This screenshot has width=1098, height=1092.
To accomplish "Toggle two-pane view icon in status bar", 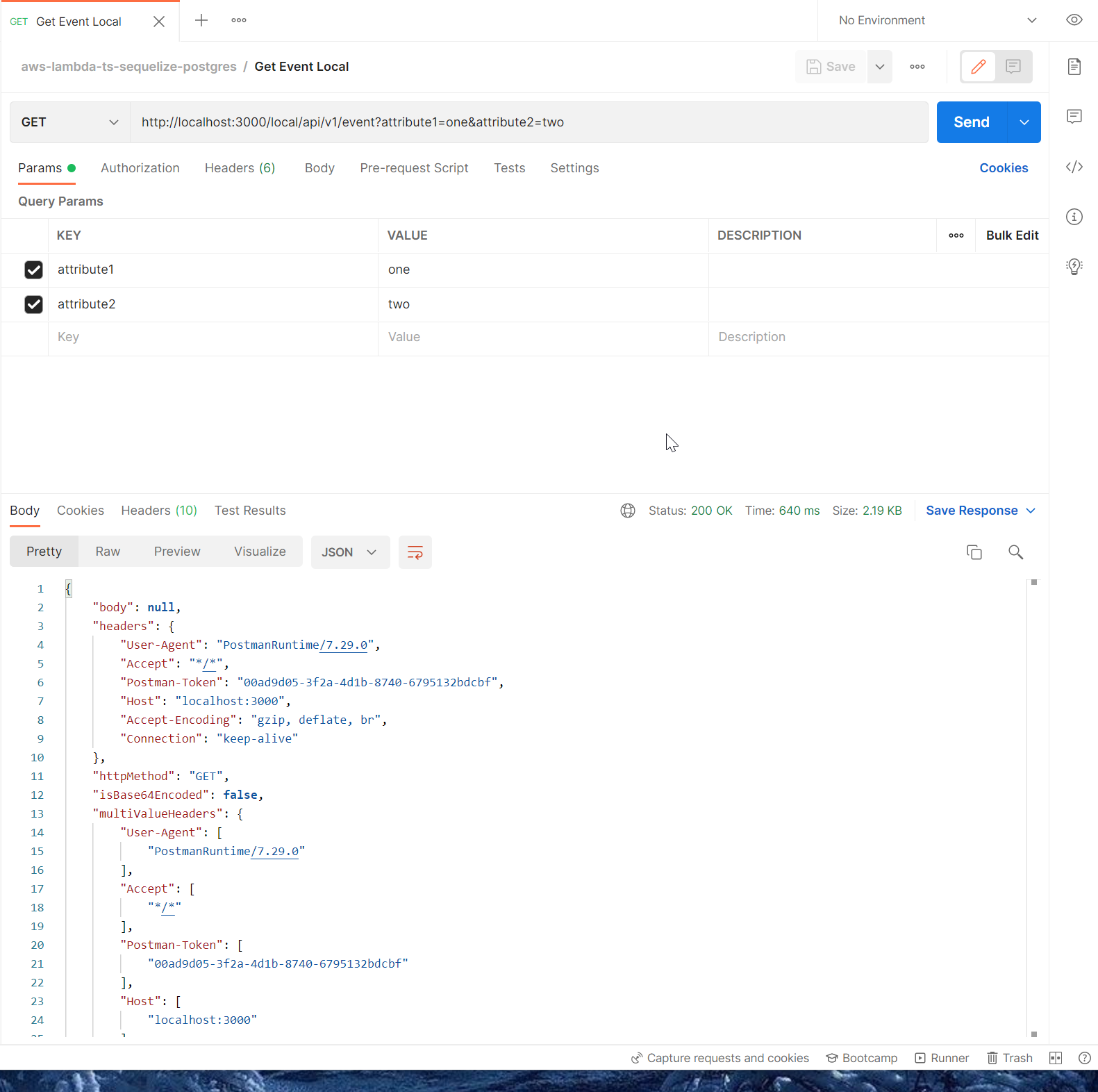I will coord(1056,1058).
